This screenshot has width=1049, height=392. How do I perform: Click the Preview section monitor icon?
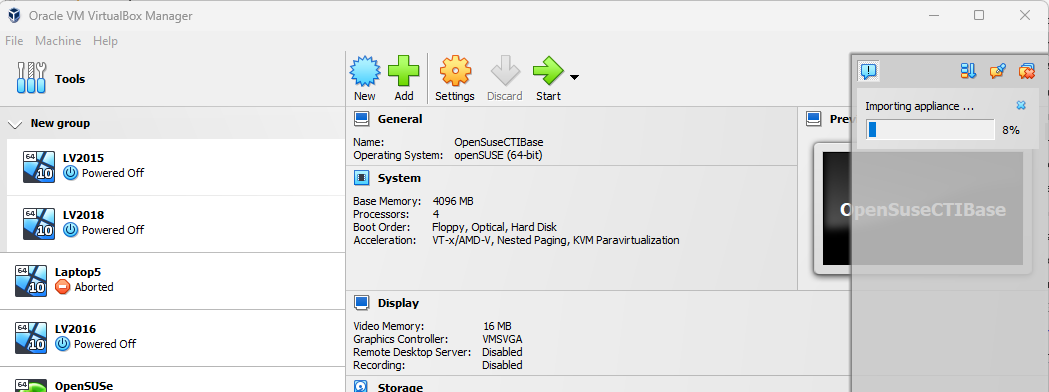[814, 119]
